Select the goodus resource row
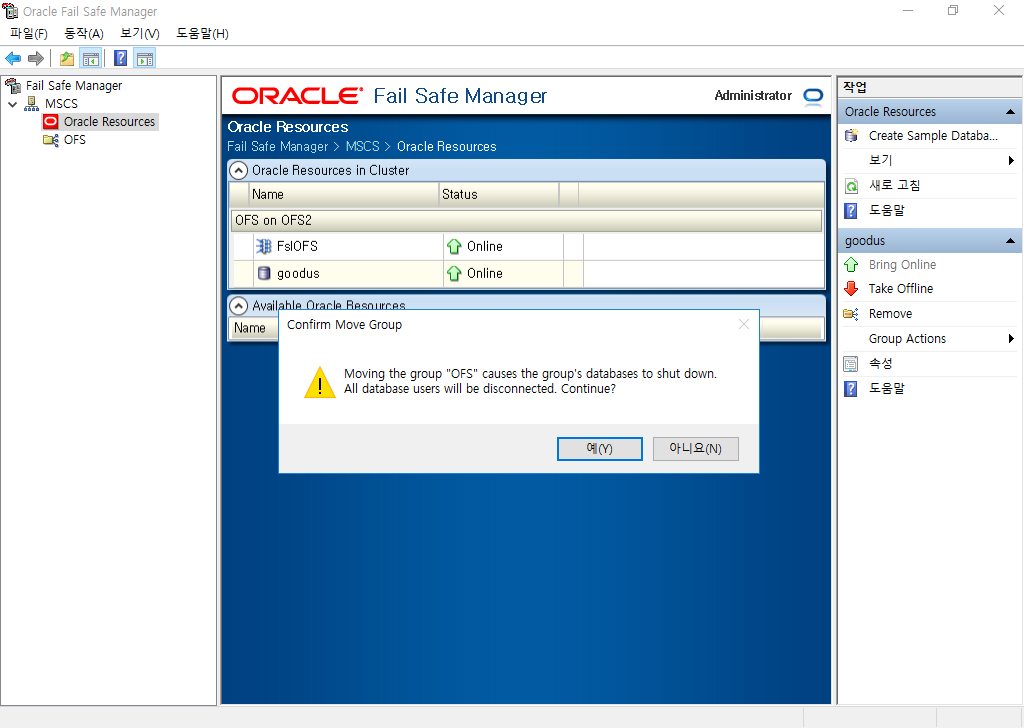This screenshot has width=1024, height=728. point(526,274)
